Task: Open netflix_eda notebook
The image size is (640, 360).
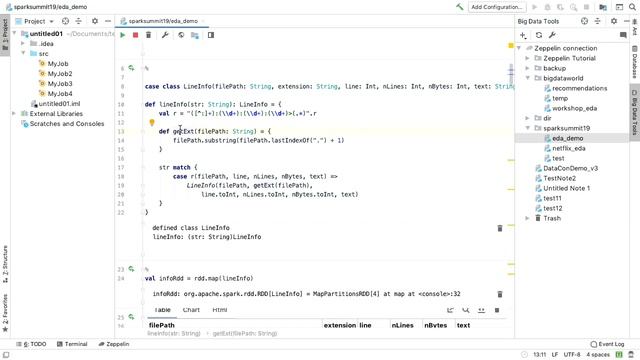Action: pyautogui.click(x=569, y=148)
